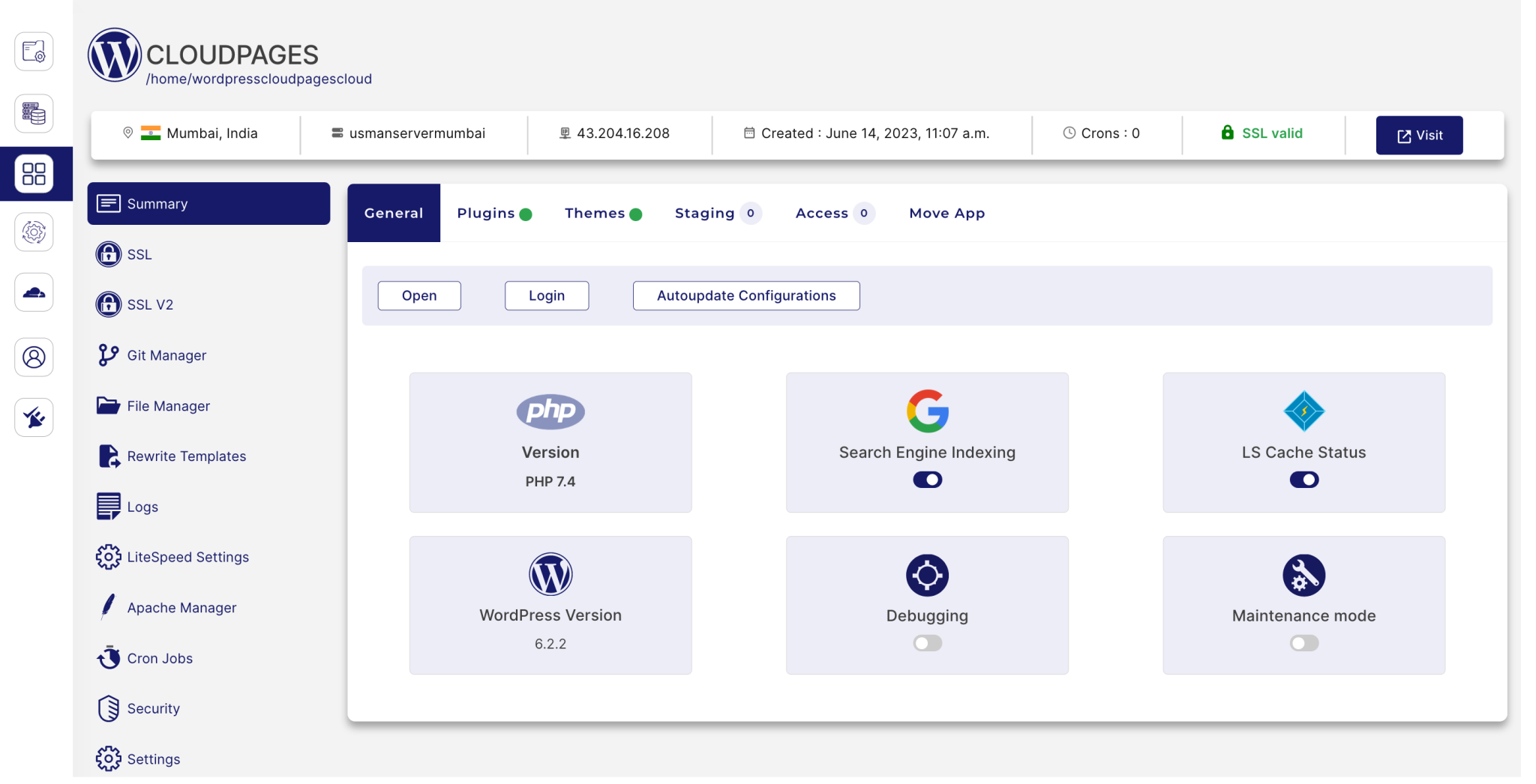This screenshot has height=784, width=1536.
Task: Open Git Manager from the sidebar
Action: [166, 355]
